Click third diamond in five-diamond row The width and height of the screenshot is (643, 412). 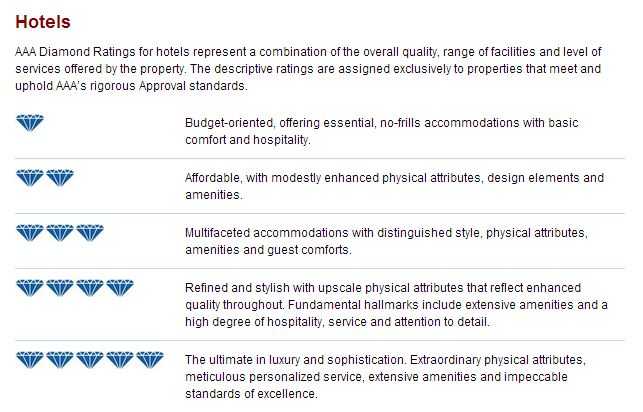[x=90, y=360]
